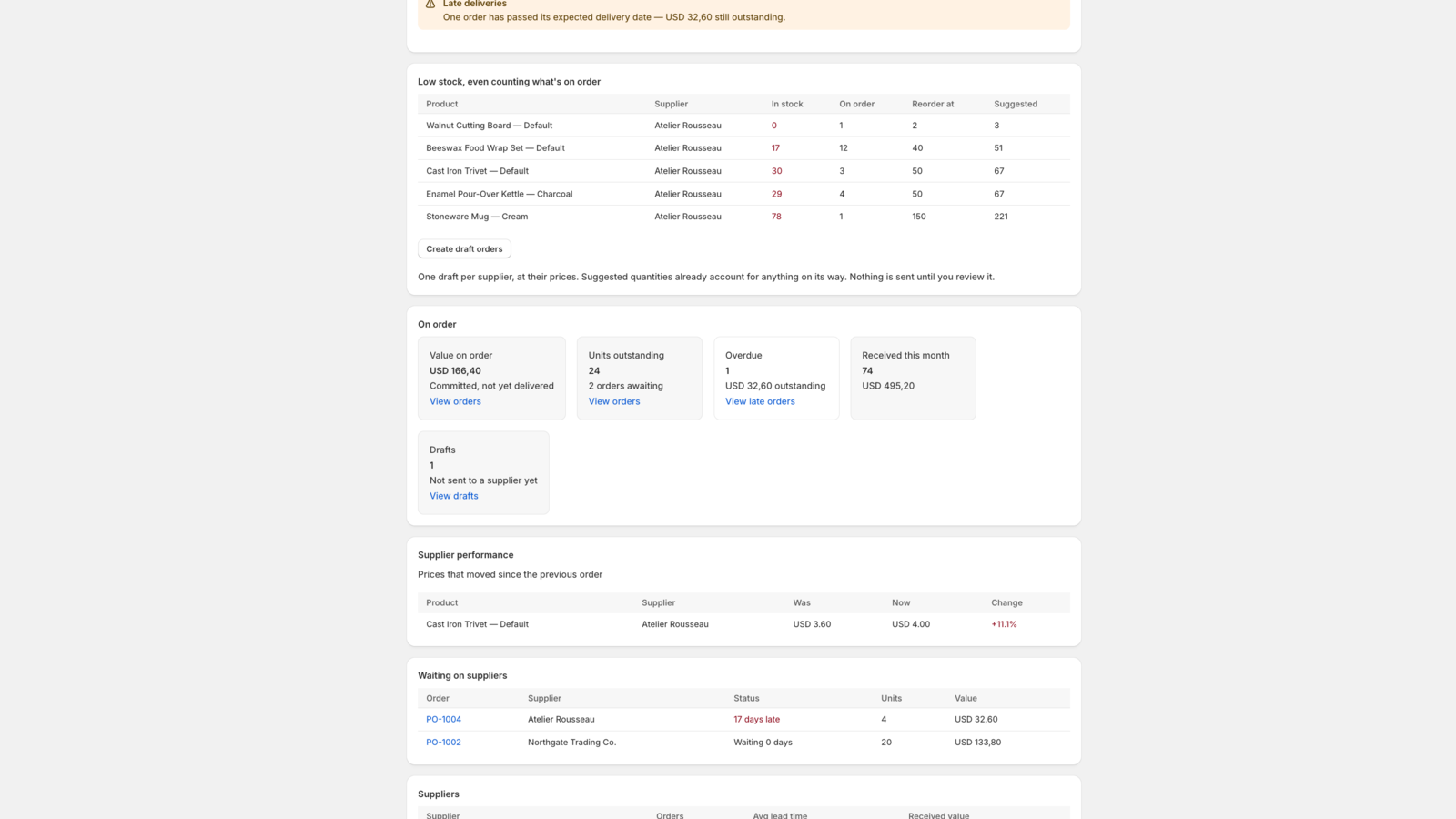Image resolution: width=1456 pixels, height=819 pixels.
Task: Open the View drafts link
Action: 453,496
